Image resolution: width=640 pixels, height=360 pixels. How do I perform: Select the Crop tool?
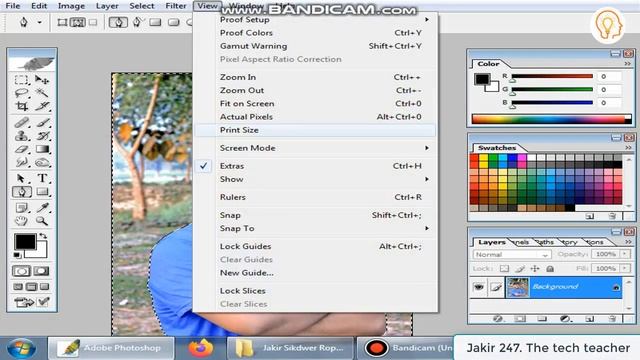(21, 107)
